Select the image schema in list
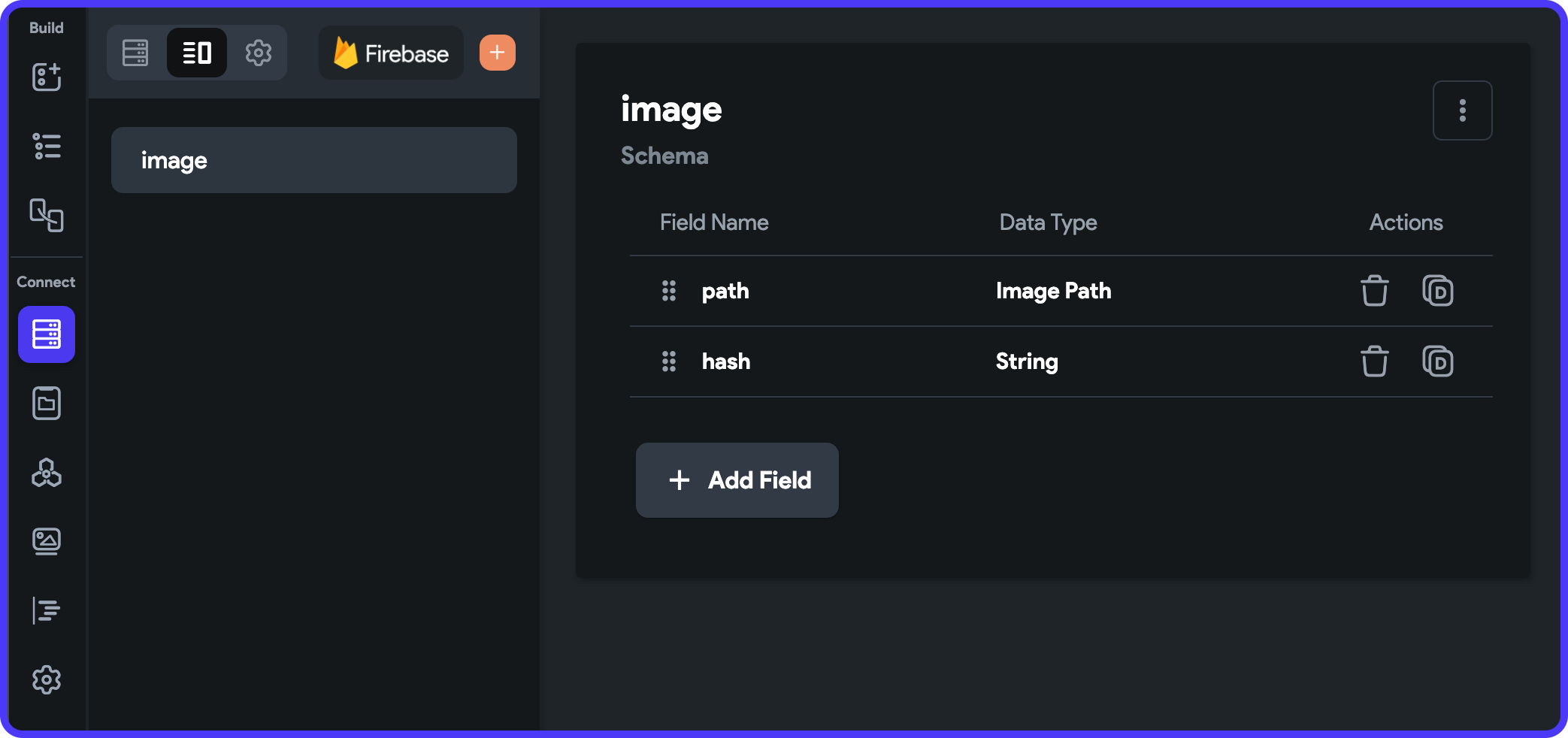Viewport: 1568px width, 738px height. [314, 160]
